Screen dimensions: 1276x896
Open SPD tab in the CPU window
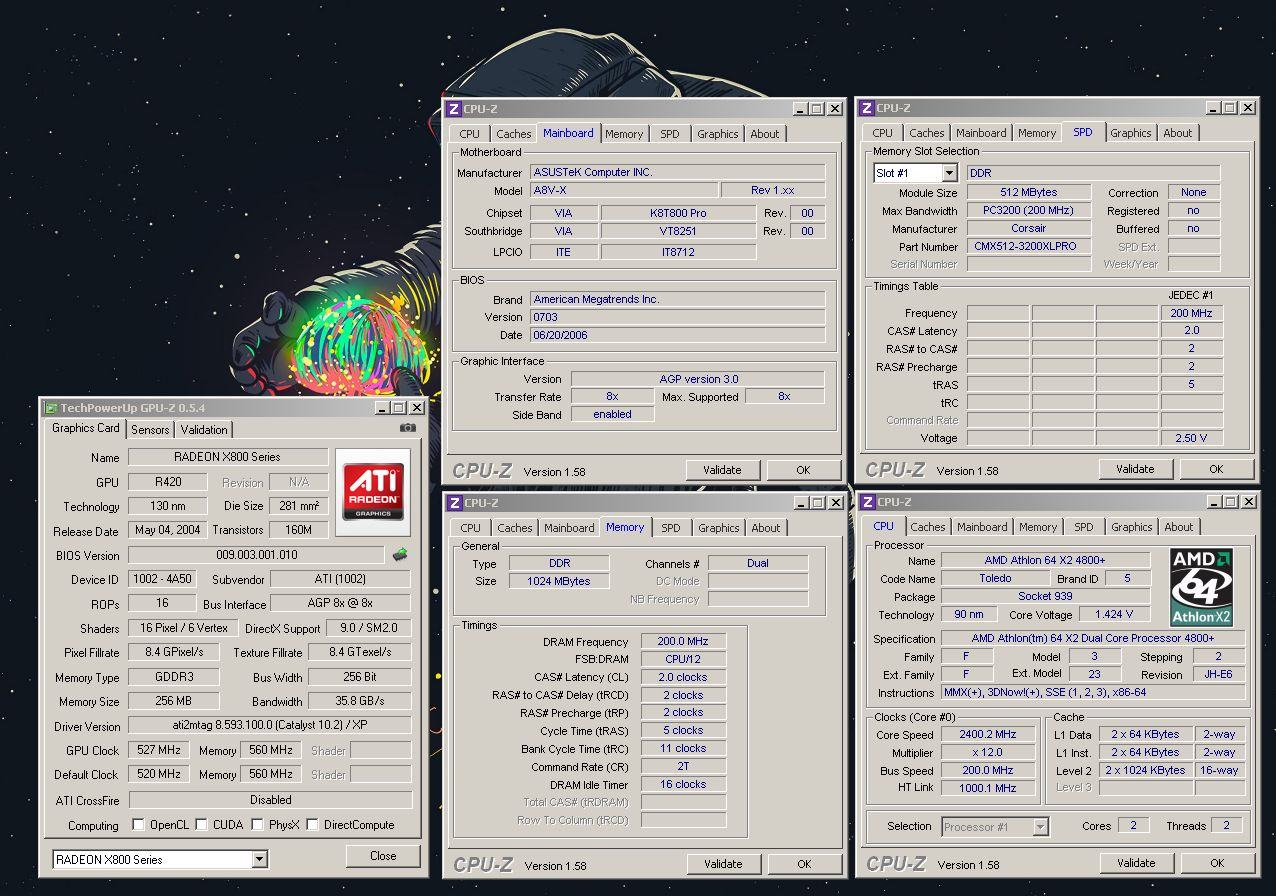[1084, 527]
